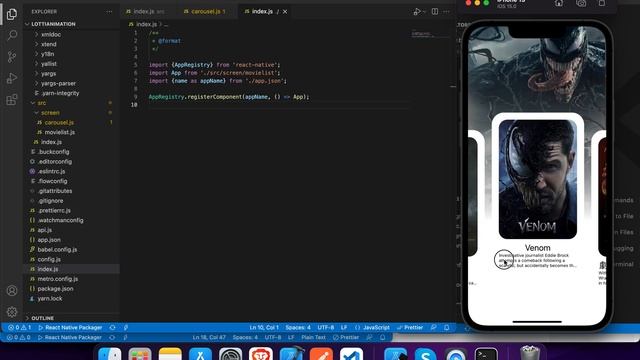Image resolution: width=640 pixels, height=360 pixels.
Task: Open movielist.js in the file tree
Action: coord(60,132)
